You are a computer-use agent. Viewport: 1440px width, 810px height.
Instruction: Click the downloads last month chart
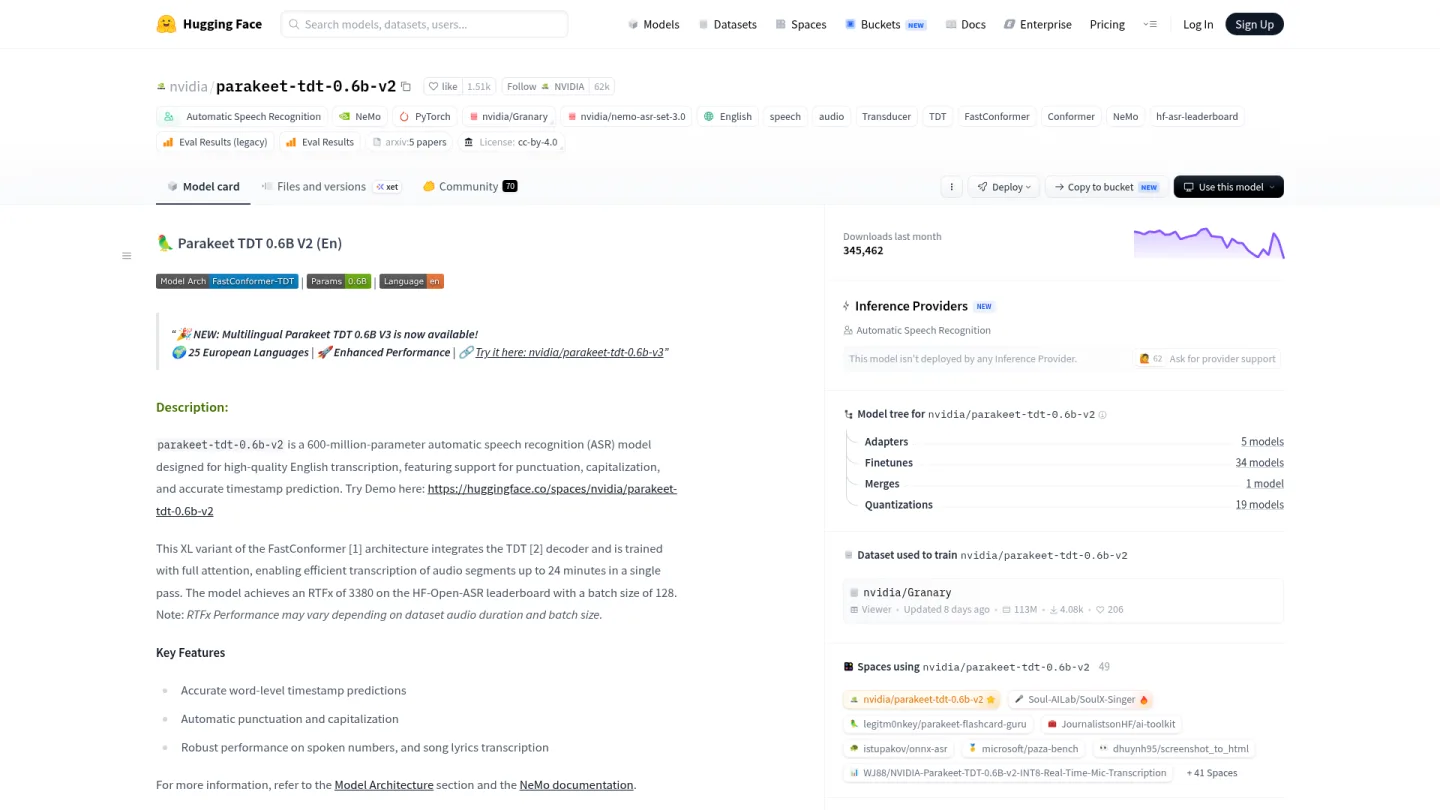point(1209,243)
